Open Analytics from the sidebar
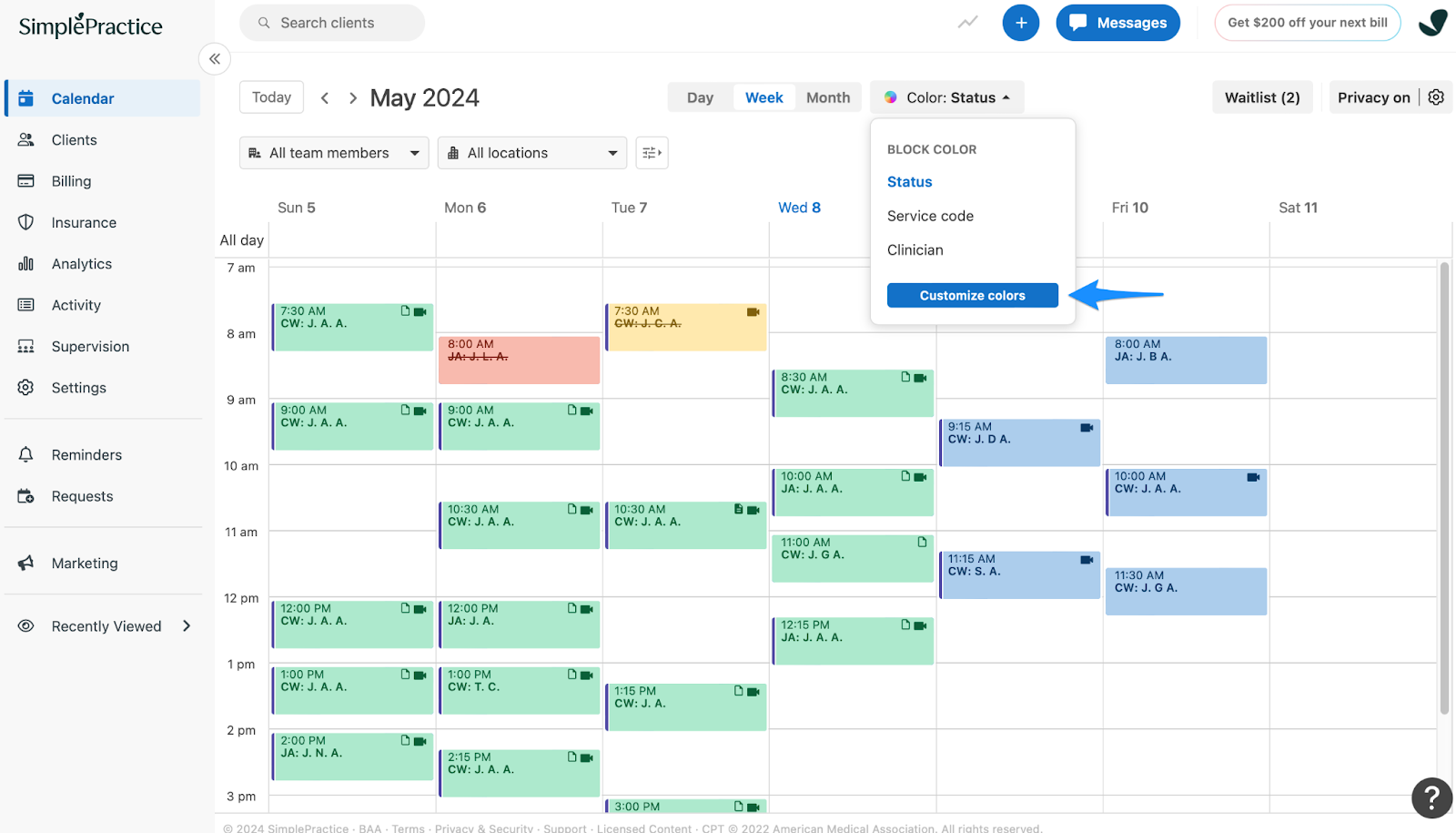 pos(81,263)
